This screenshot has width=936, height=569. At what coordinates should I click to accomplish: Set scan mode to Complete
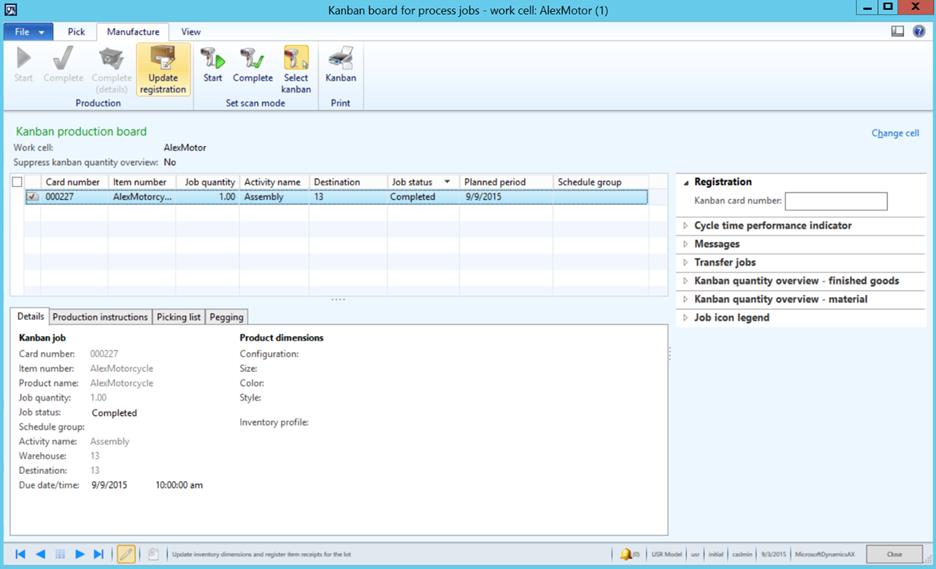click(x=253, y=64)
